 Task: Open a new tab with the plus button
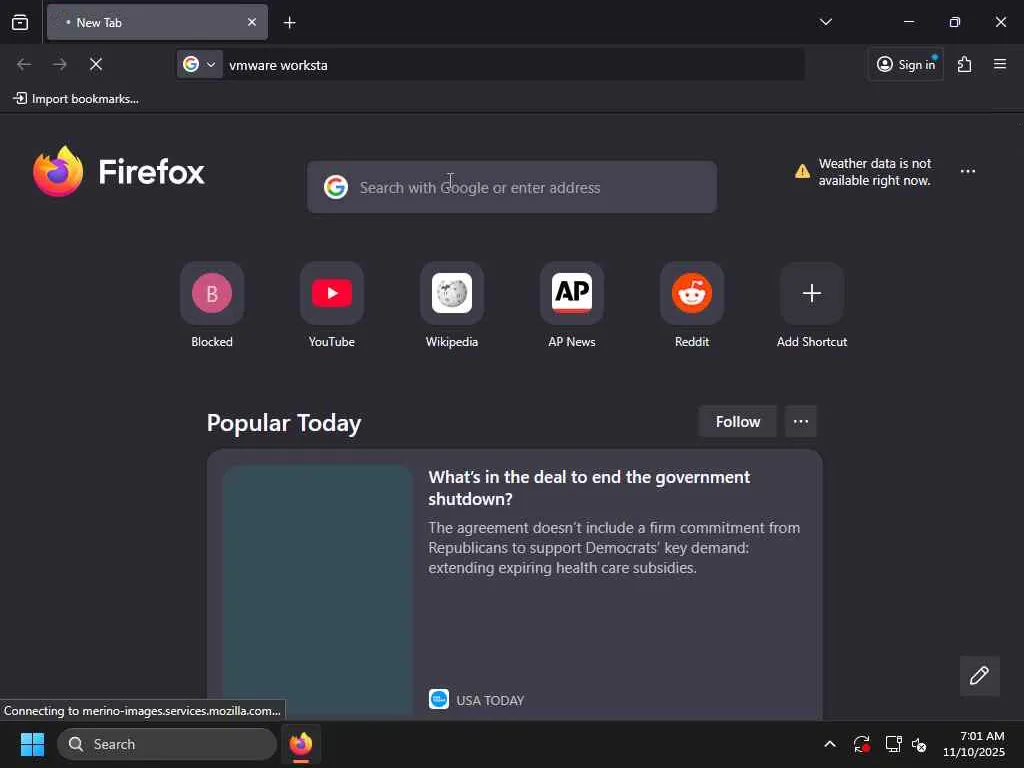point(289,23)
